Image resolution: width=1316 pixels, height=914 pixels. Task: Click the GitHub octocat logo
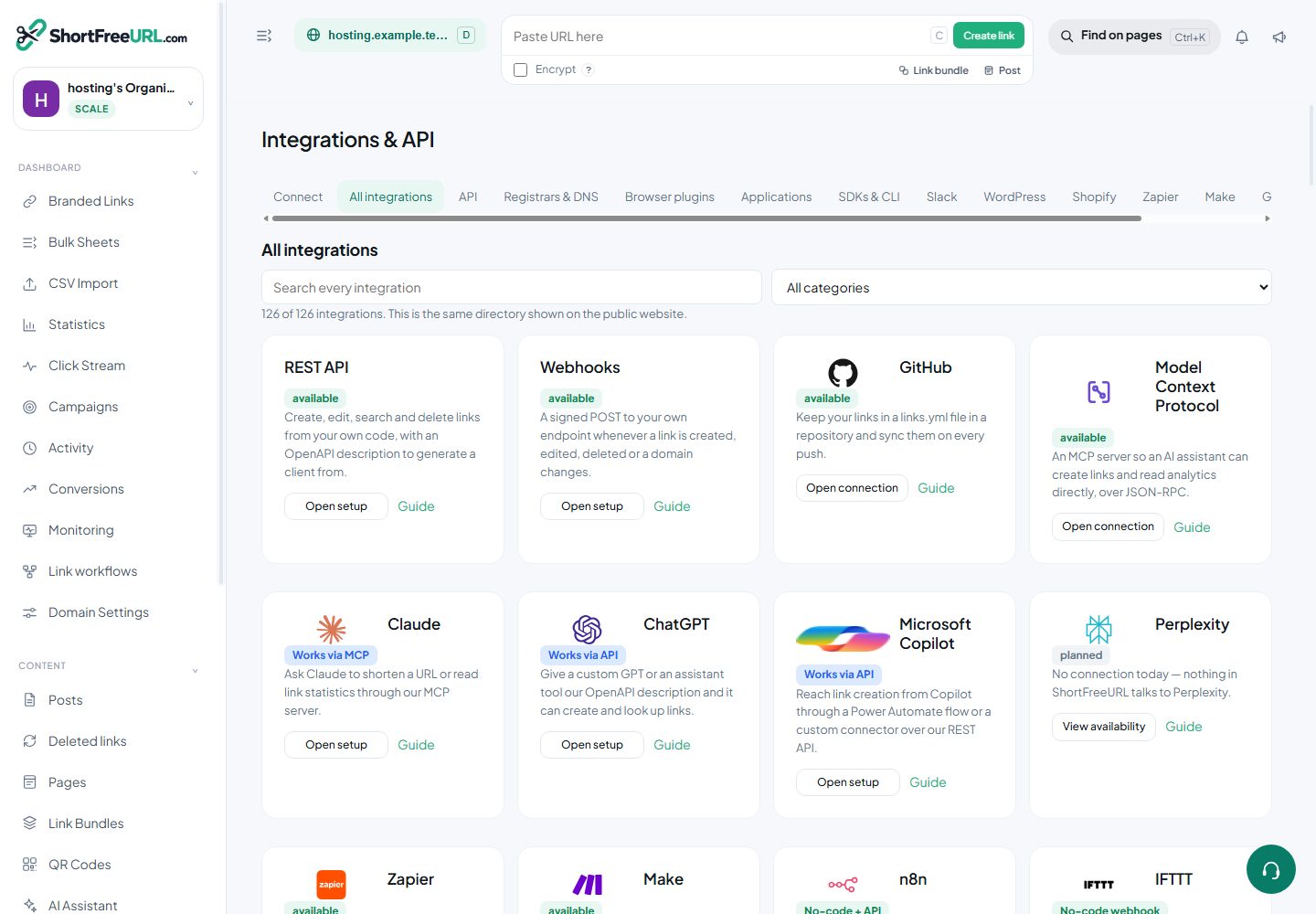point(843,373)
